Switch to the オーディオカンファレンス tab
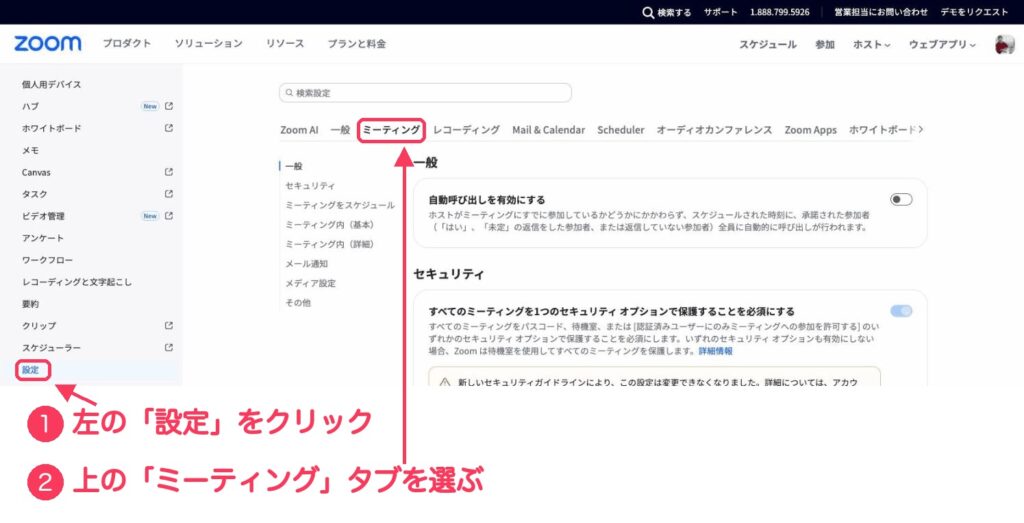The image size is (1024, 523). 714,130
